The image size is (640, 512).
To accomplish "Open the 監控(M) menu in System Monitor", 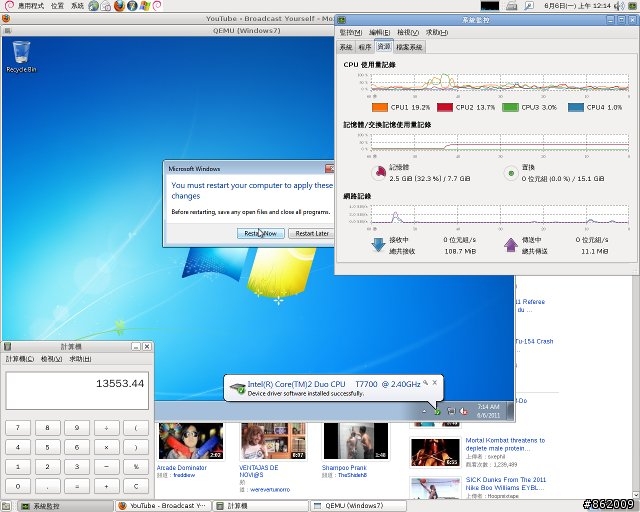I will click(x=351, y=32).
